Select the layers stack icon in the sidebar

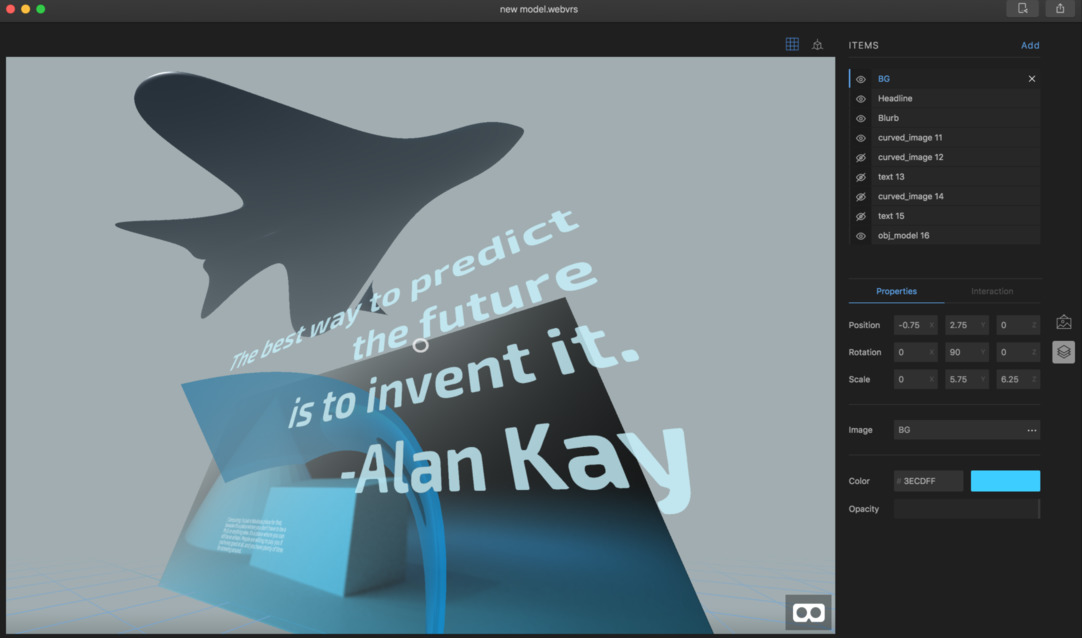[x=1063, y=351]
